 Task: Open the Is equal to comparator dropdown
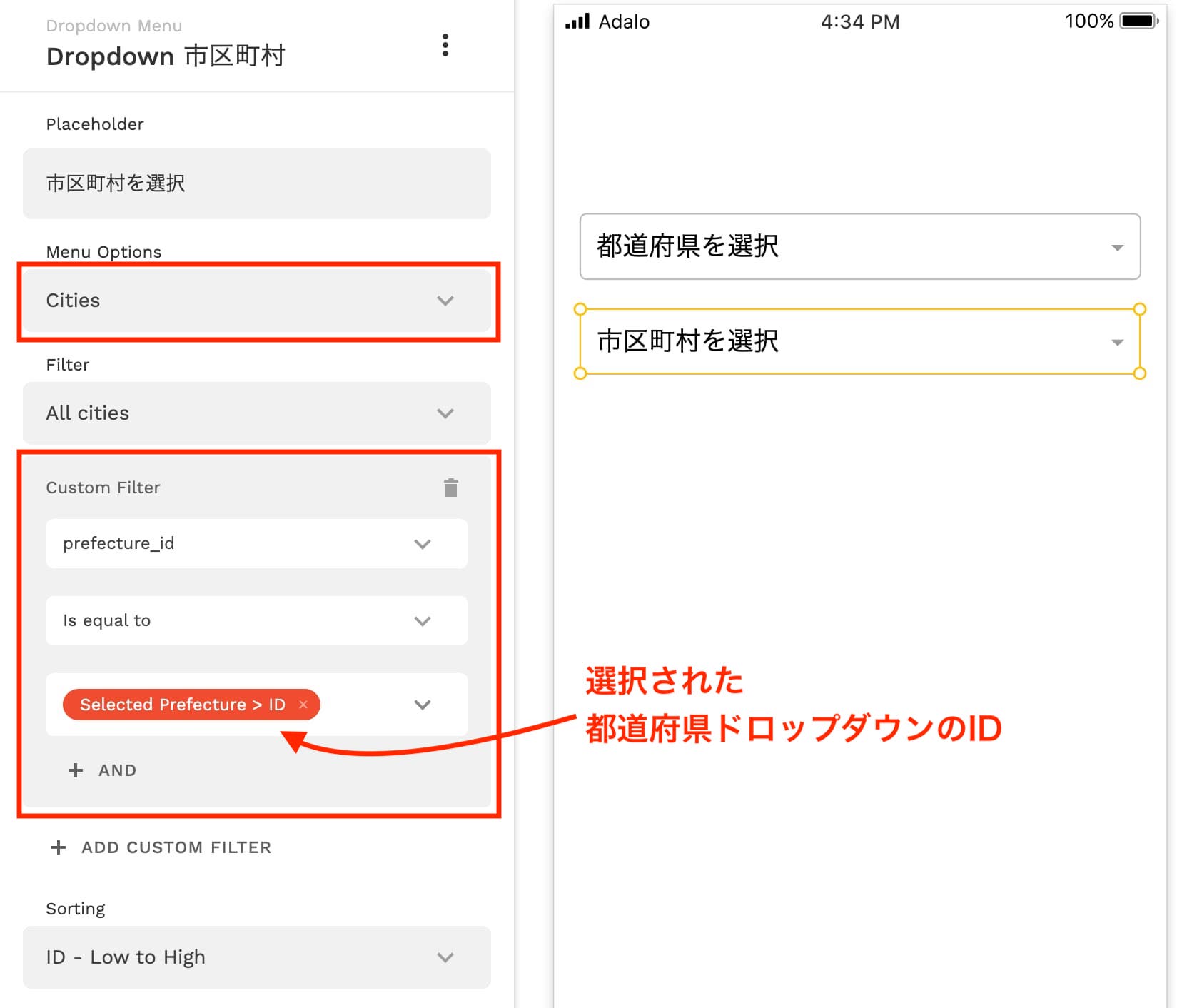click(257, 621)
